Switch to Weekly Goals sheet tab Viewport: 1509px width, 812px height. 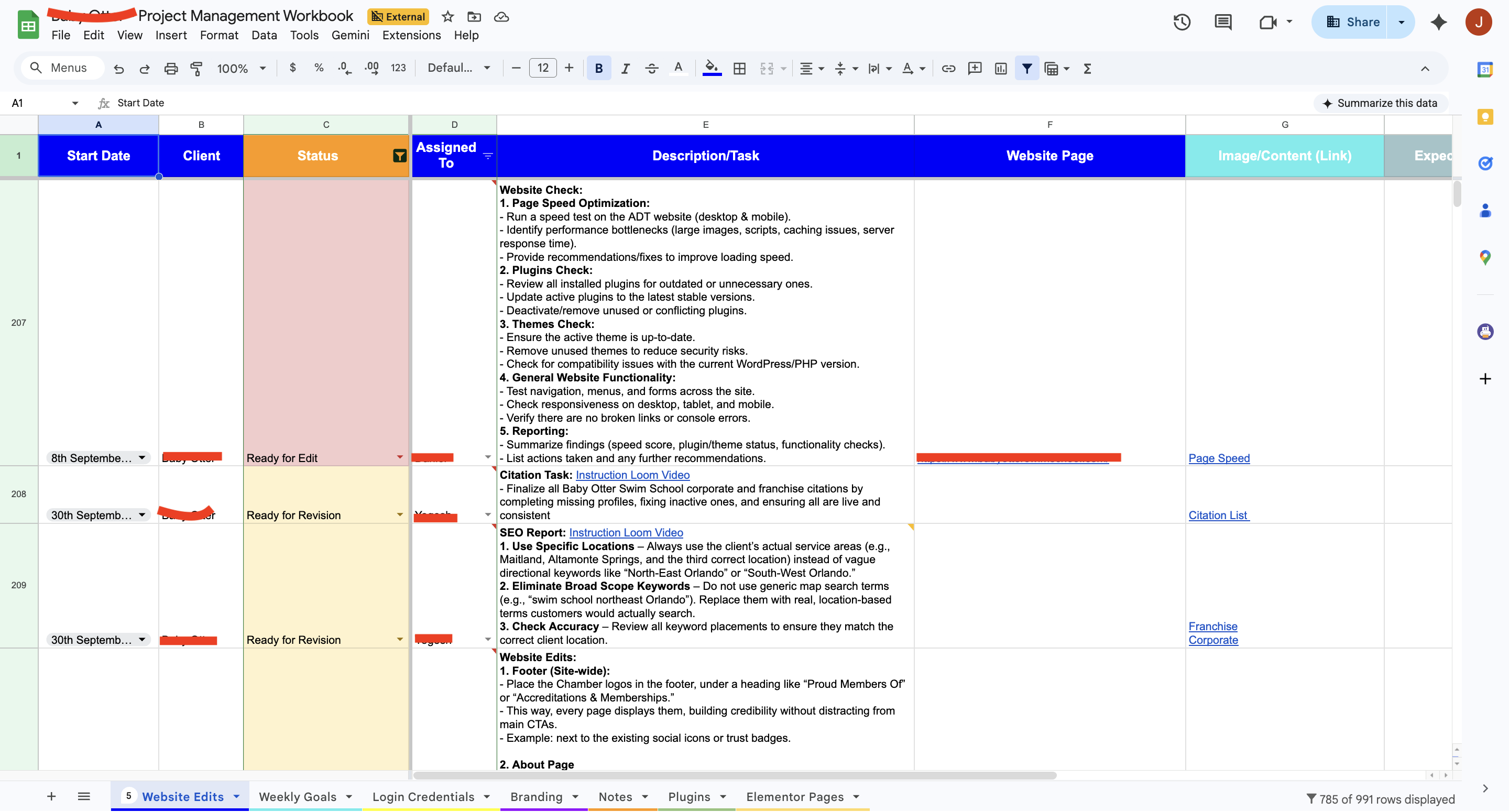(298, 796)
